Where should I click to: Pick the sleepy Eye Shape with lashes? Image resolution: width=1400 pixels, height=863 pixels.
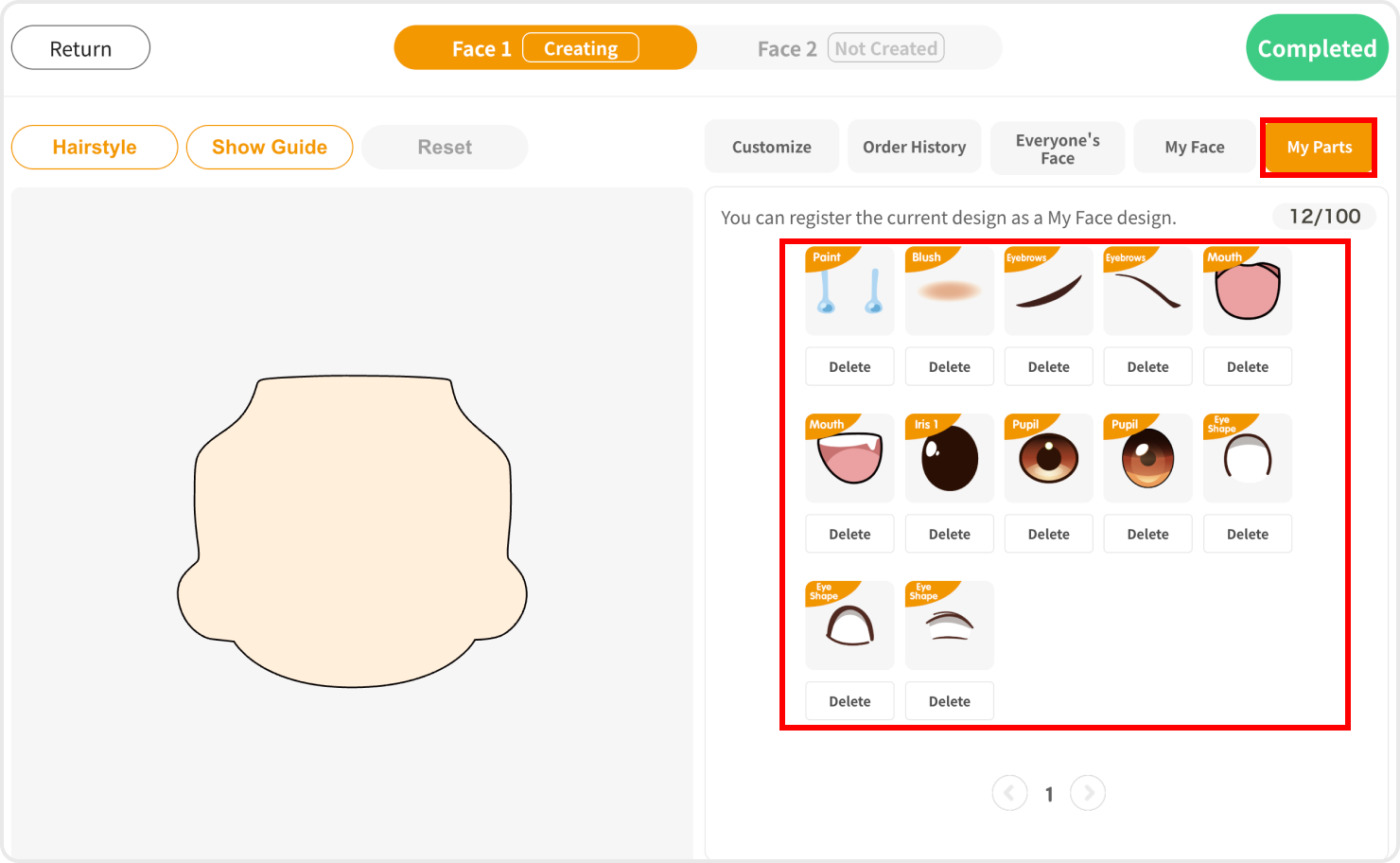coord(949,626)
